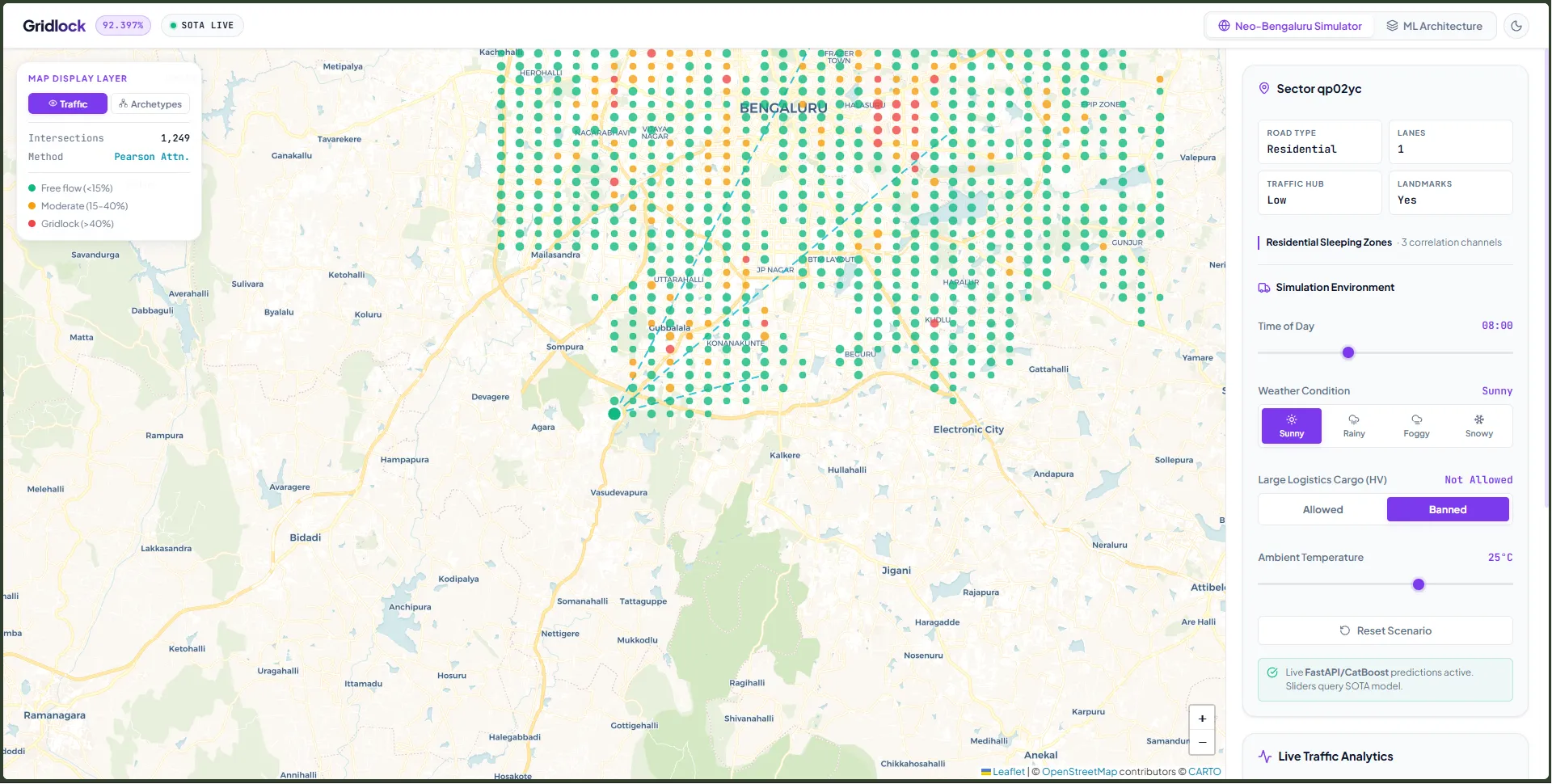Switch map layer to Traffic
The width and height of the screenshot is (1552, 784).
[68, 103]
